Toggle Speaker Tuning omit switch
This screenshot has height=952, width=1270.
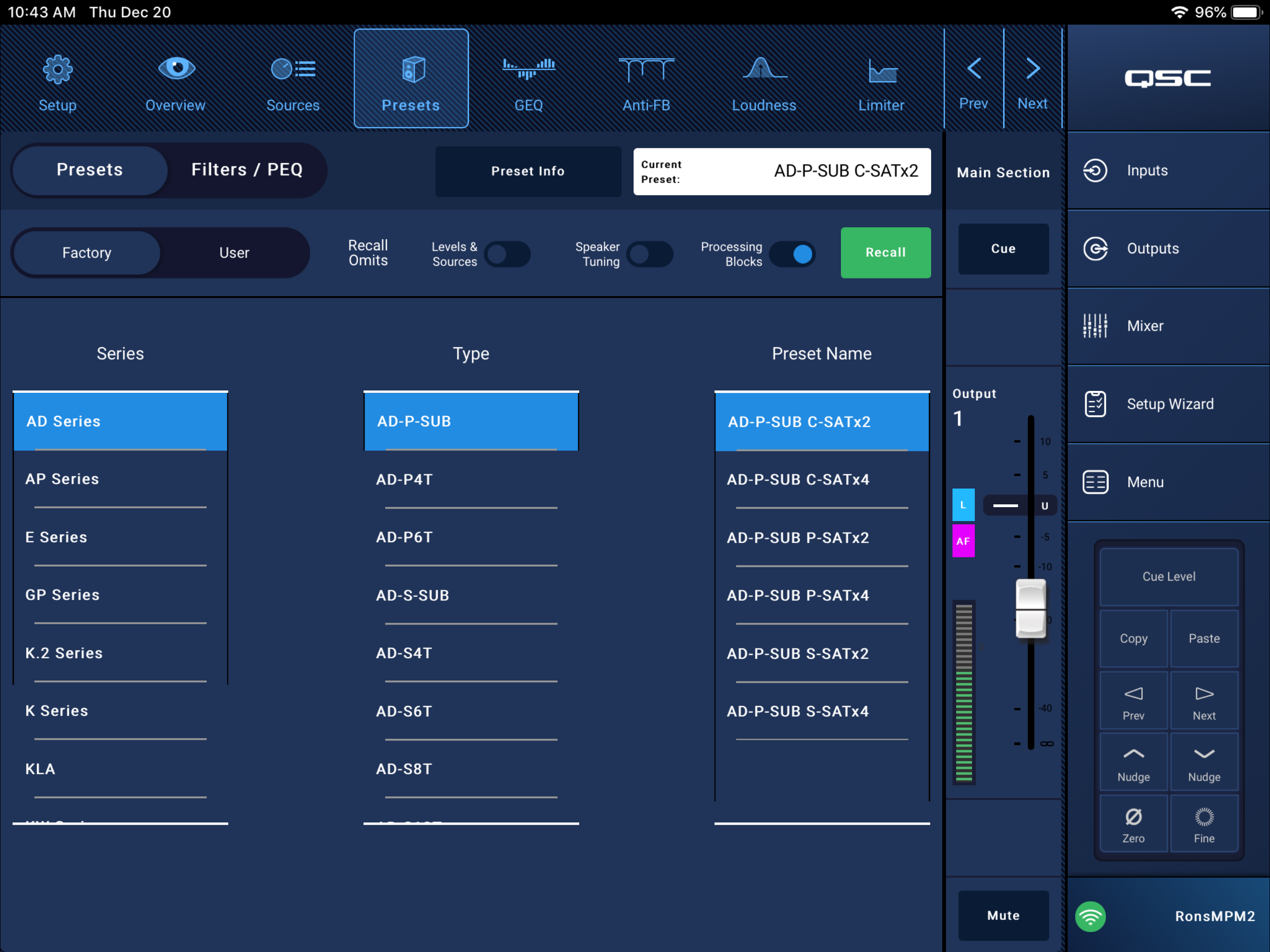[x=649, y=254]
